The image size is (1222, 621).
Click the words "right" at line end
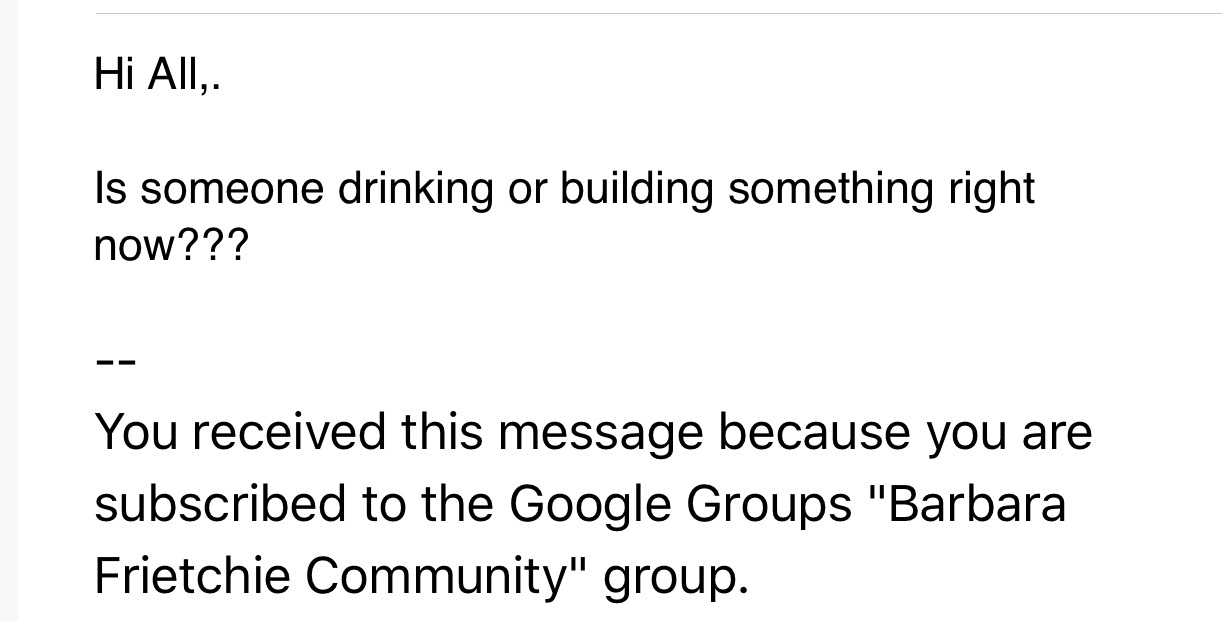click(x=988, y=191)
